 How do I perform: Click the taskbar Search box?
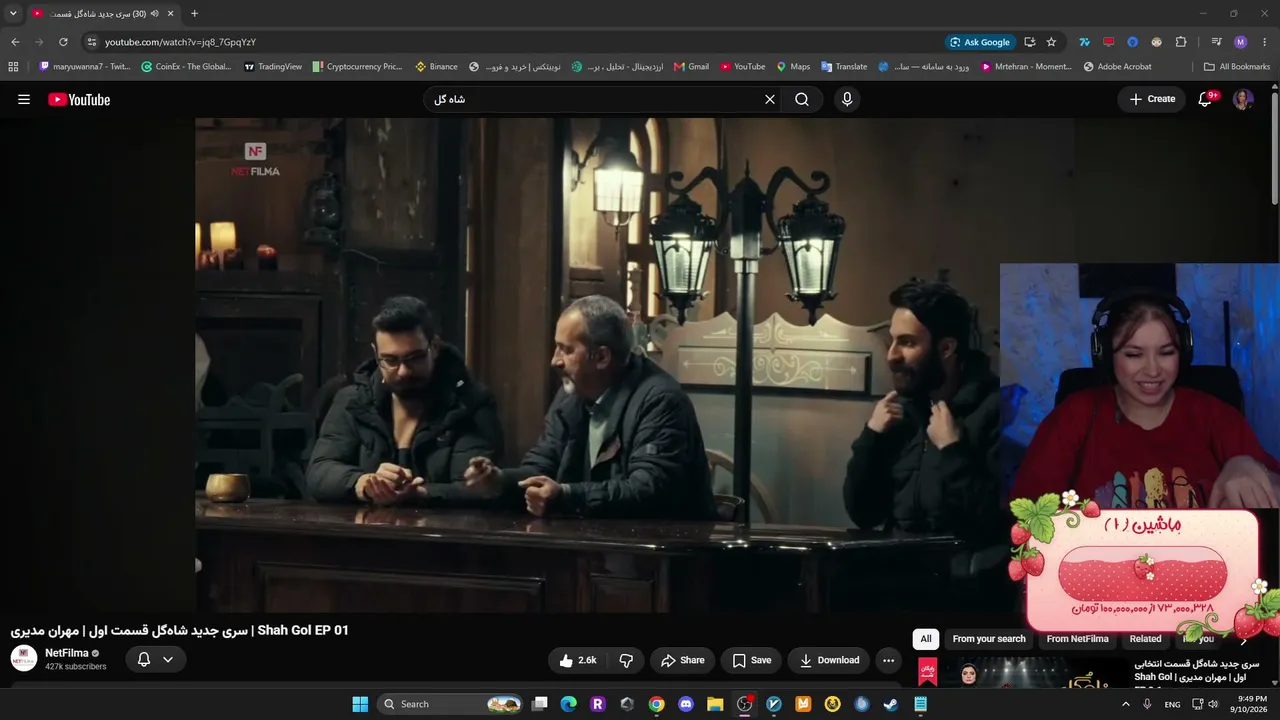click(450, 704)
